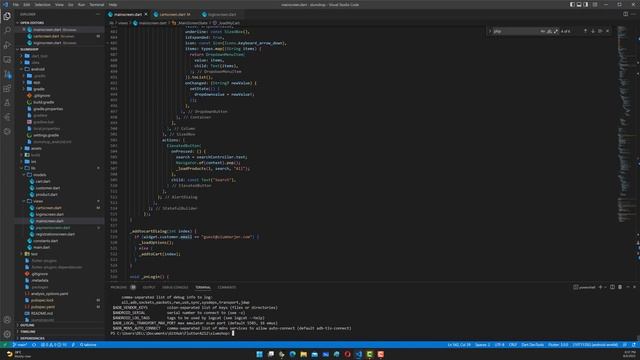Maximize the panel size
The height and width of the screenshot is (360, 640).
pos(628,287)
